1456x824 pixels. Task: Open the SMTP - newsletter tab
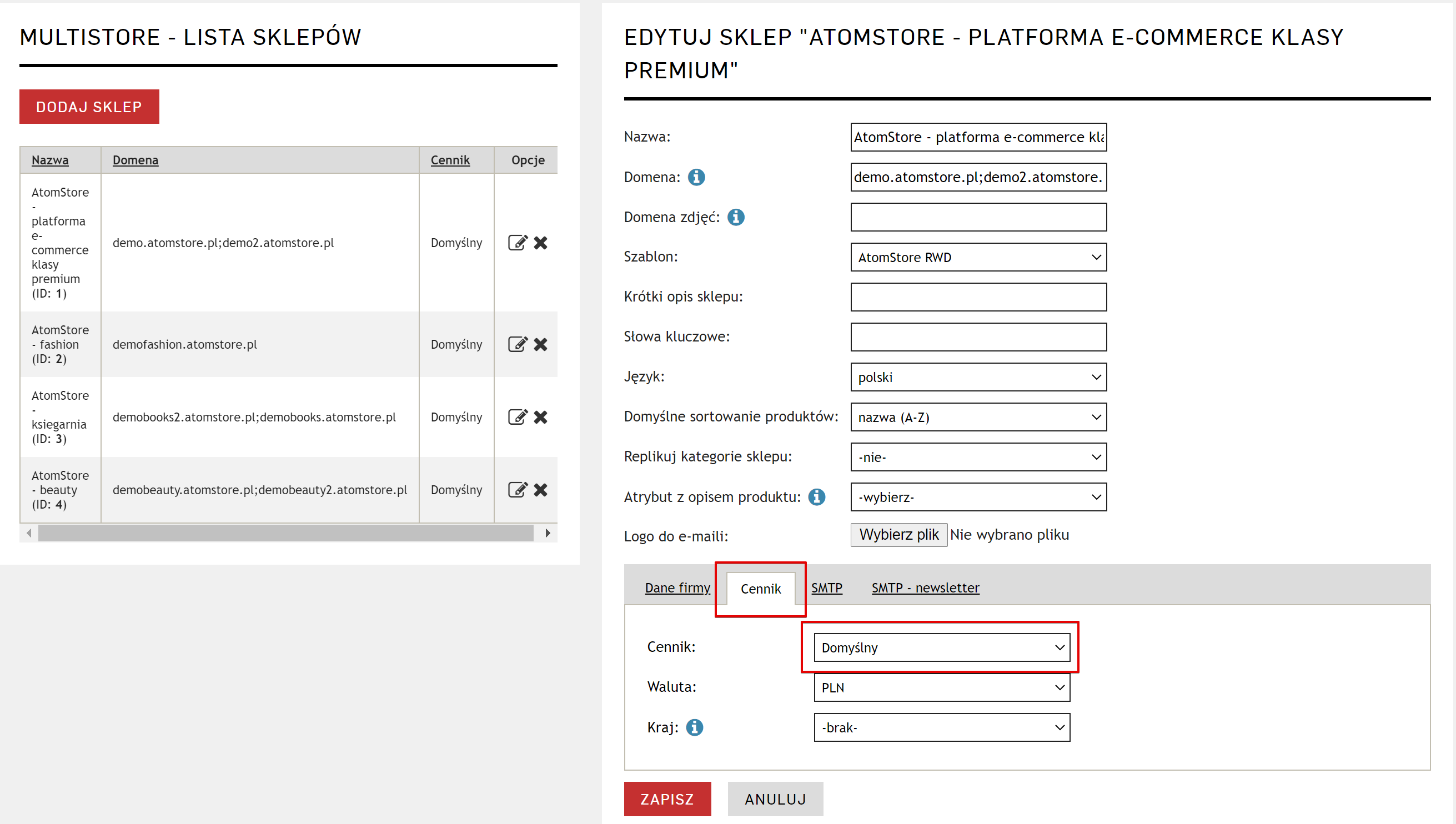(925, 588)
